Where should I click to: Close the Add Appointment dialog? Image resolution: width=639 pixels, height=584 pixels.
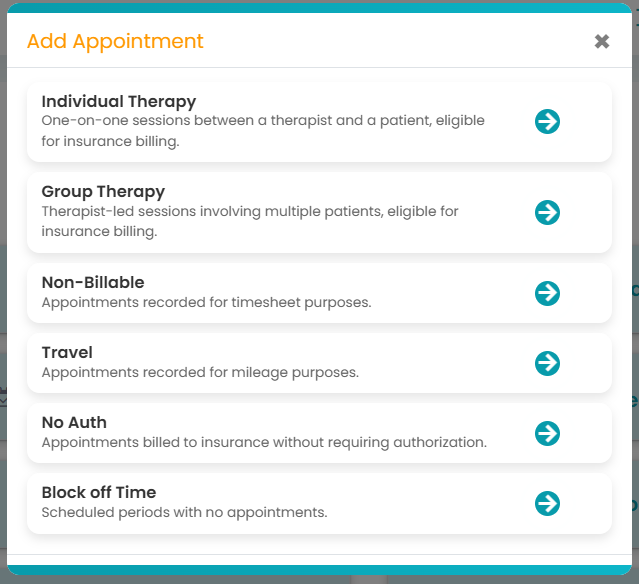pyautogui.click(x=602, y=41)
